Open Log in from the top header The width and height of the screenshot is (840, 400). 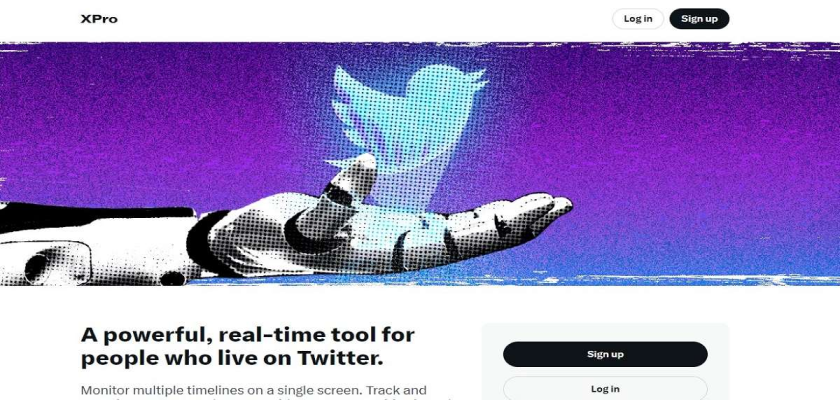(638, 19)
